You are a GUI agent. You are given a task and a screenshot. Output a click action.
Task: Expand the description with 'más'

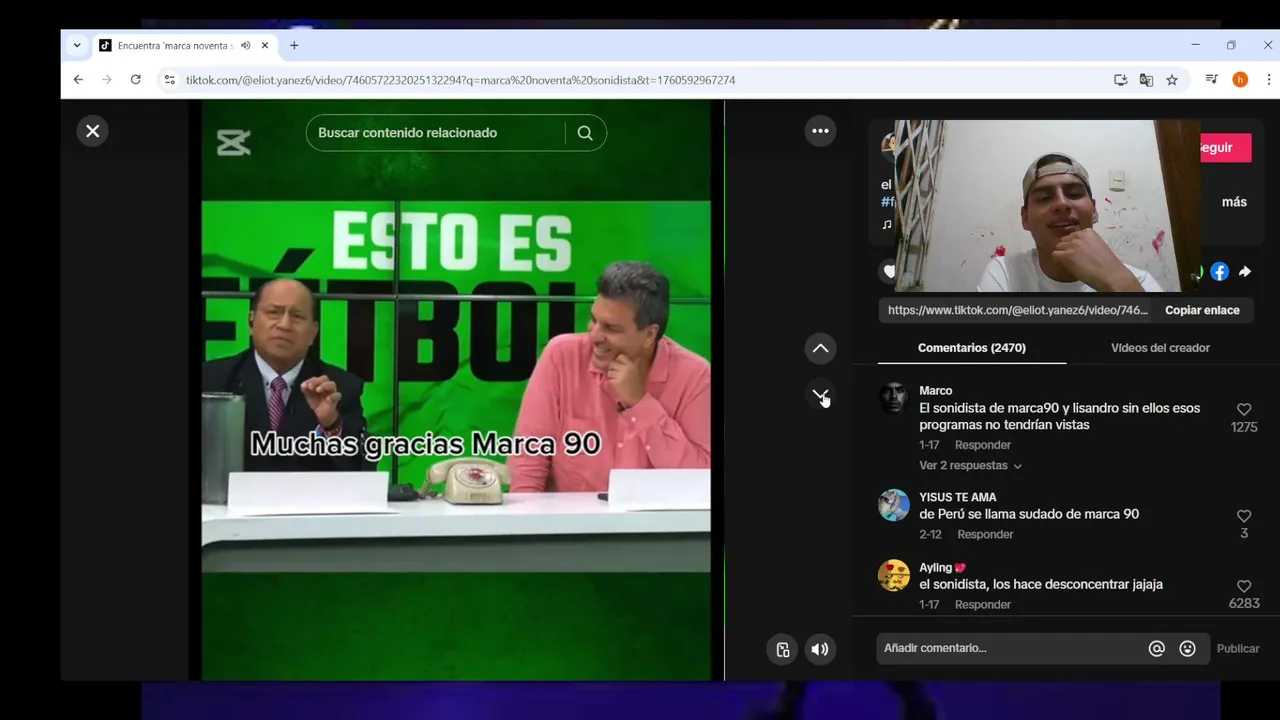[1234, 202]
